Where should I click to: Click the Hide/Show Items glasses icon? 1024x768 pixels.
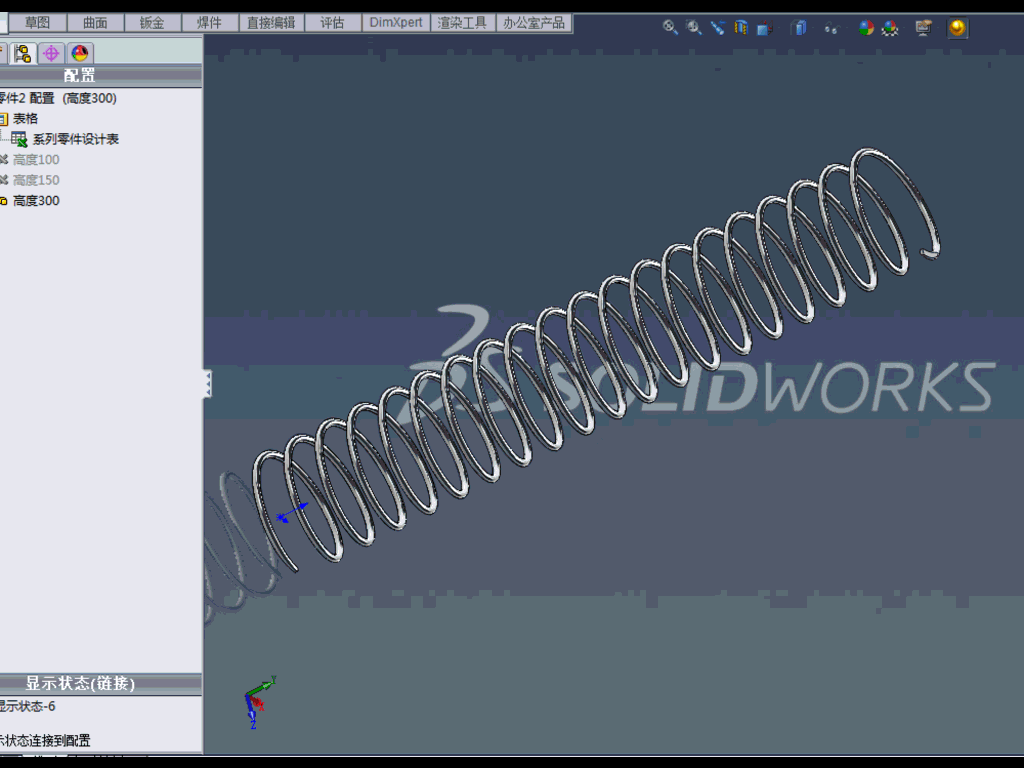pyautogui.click(x=831, y=28)
